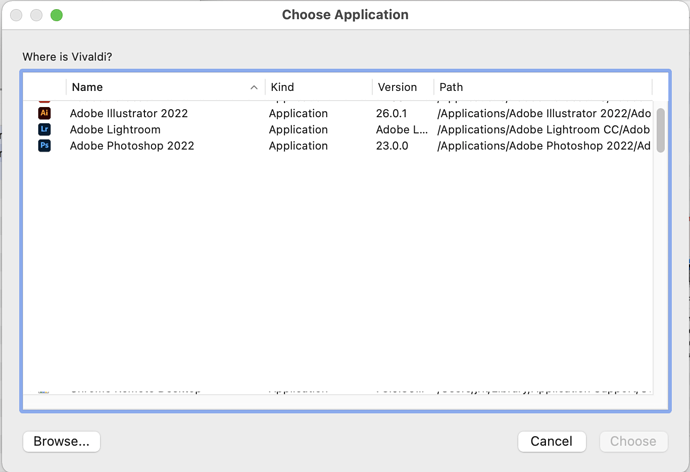Click version 26.0.1 in Illustrator row
The image size is (690, 472).
[x=391, y=113]
